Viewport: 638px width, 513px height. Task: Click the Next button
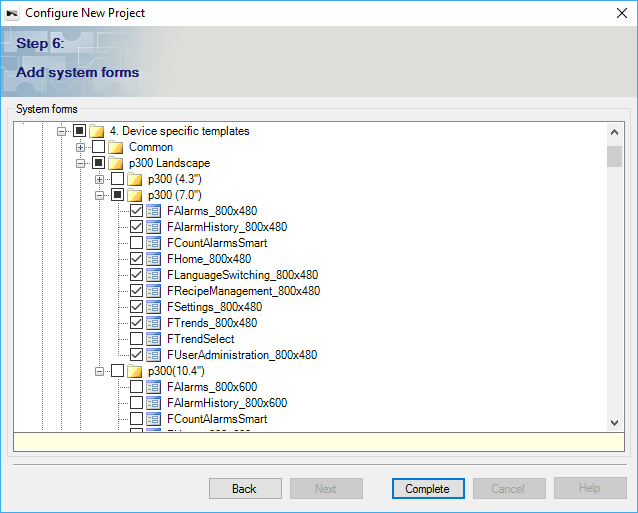click(x=326, y=488)
